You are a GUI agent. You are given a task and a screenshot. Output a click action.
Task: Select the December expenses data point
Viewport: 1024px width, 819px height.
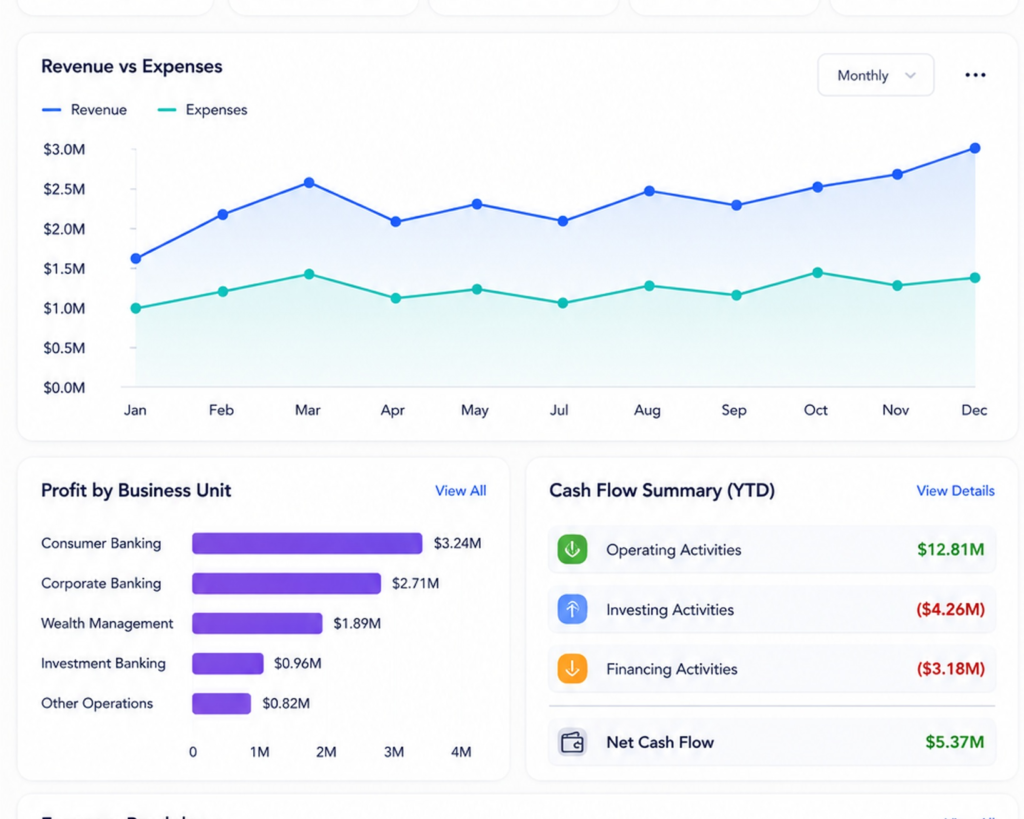(x=974, y=278)
